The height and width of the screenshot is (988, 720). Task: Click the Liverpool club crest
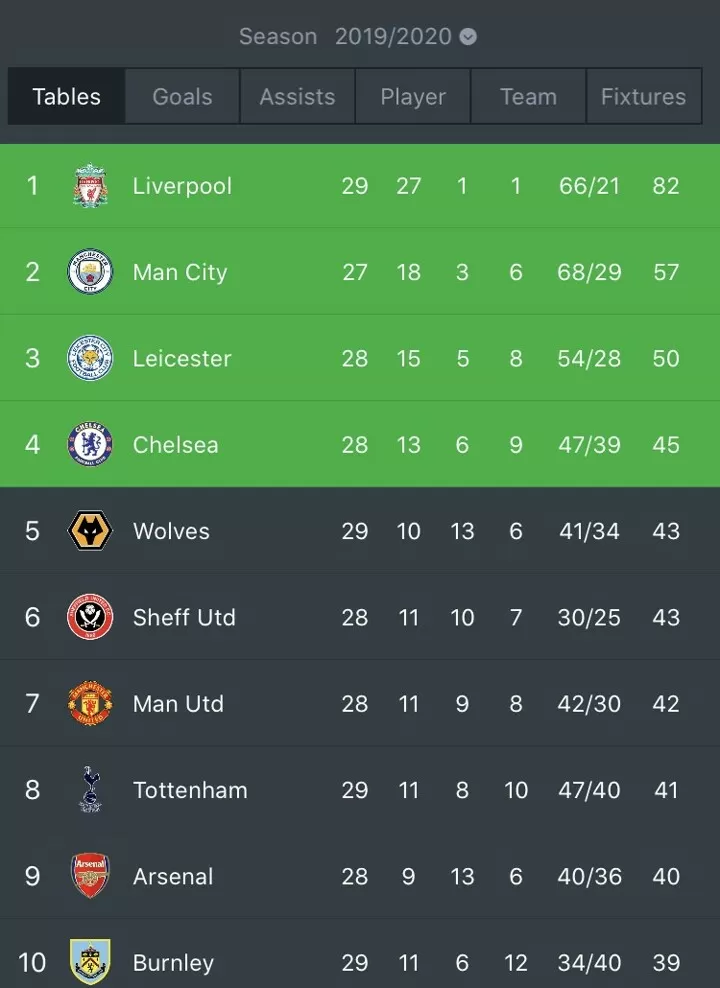[90, 186]
